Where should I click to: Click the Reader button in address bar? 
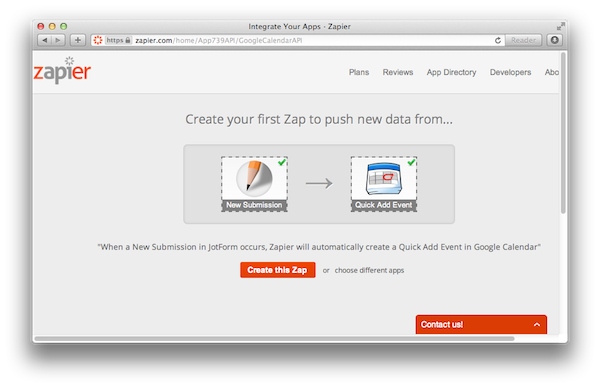coord(523,40)
